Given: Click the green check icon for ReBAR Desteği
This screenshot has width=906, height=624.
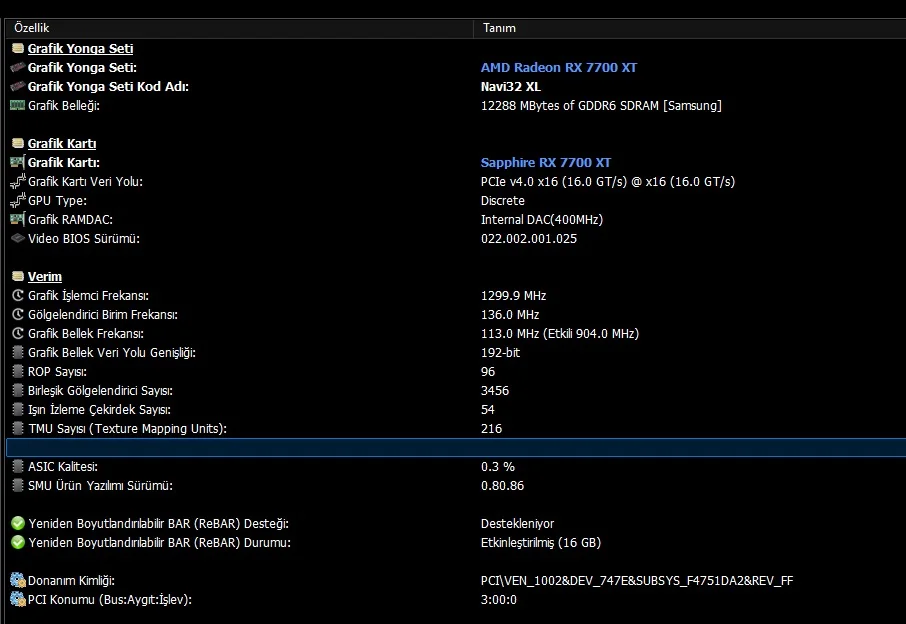Looking at the screenshot, I should [x=18, y=523].
